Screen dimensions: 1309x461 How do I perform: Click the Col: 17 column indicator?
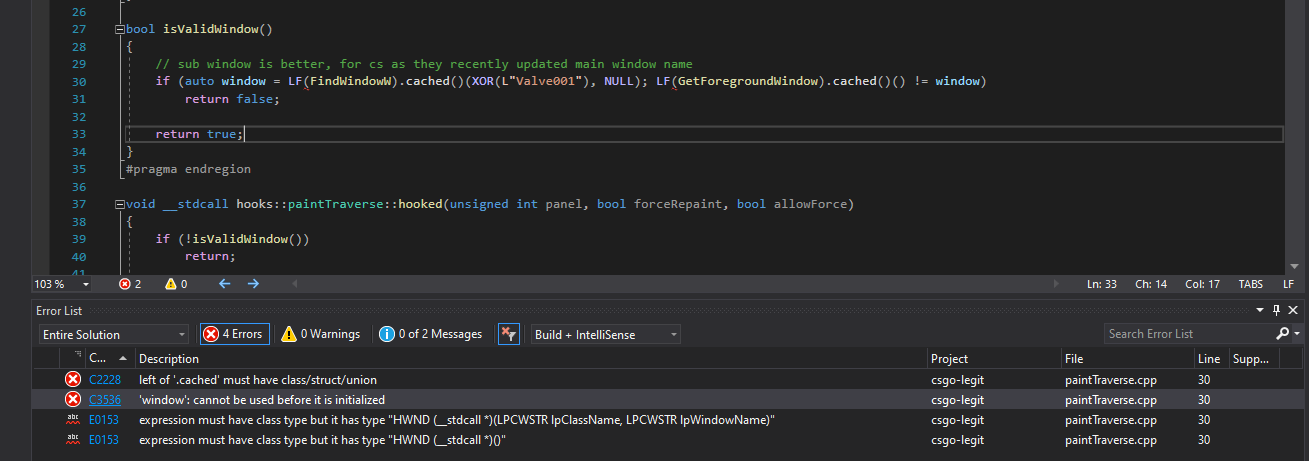pos(1202,284)
